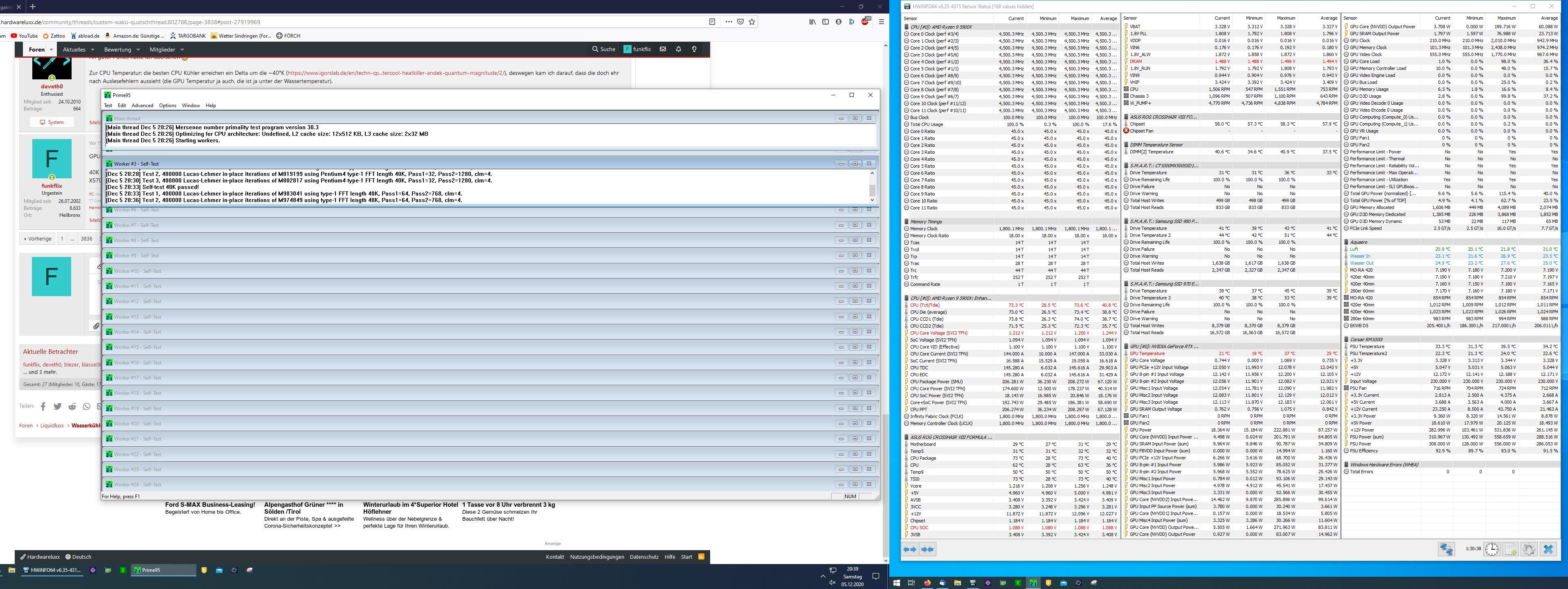Screen dimensions: 1568x589
Task: Open Prime95 Options menu
Action: click(x=167, y=105)
